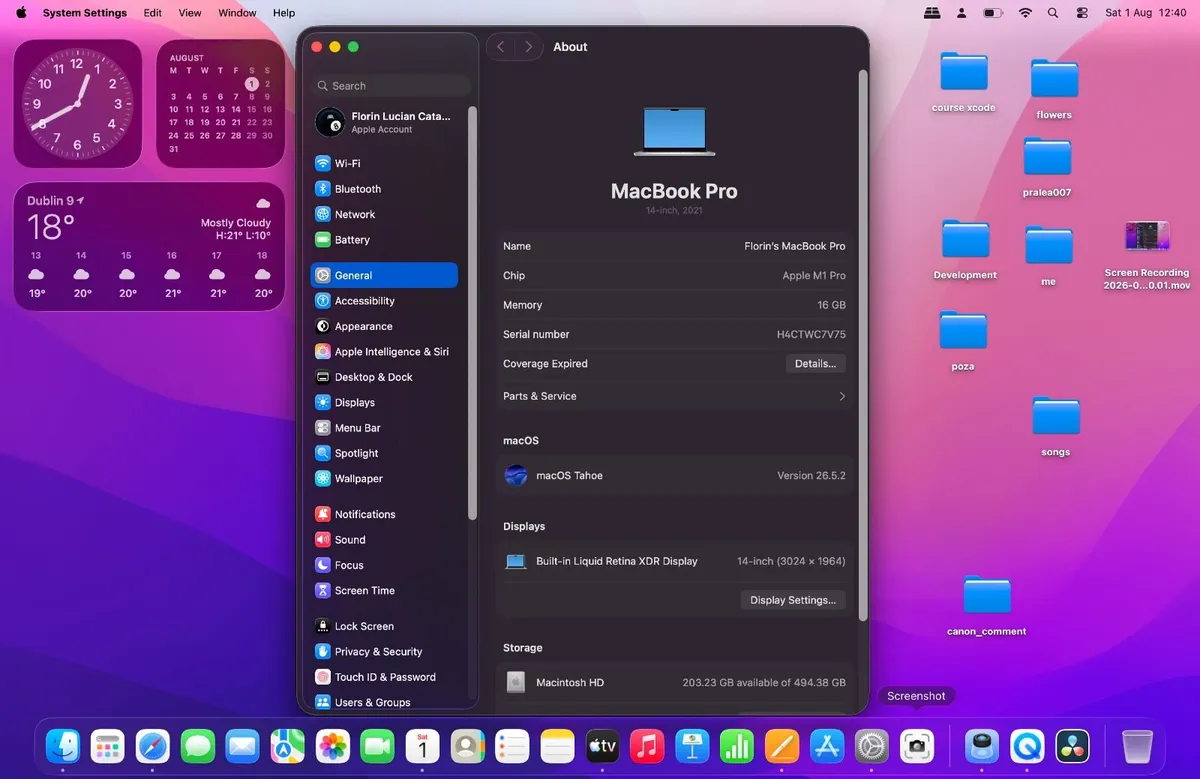The height and width of the screenshot is (779, 1200).
Task: Select Network in the sidebar
Action: point(384,214)
